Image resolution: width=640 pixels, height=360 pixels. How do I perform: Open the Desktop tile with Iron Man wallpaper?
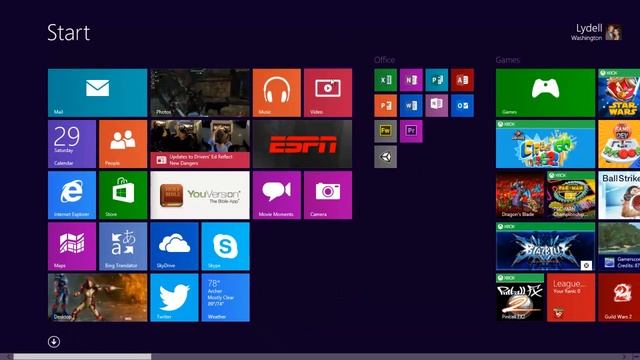(98, 298)
